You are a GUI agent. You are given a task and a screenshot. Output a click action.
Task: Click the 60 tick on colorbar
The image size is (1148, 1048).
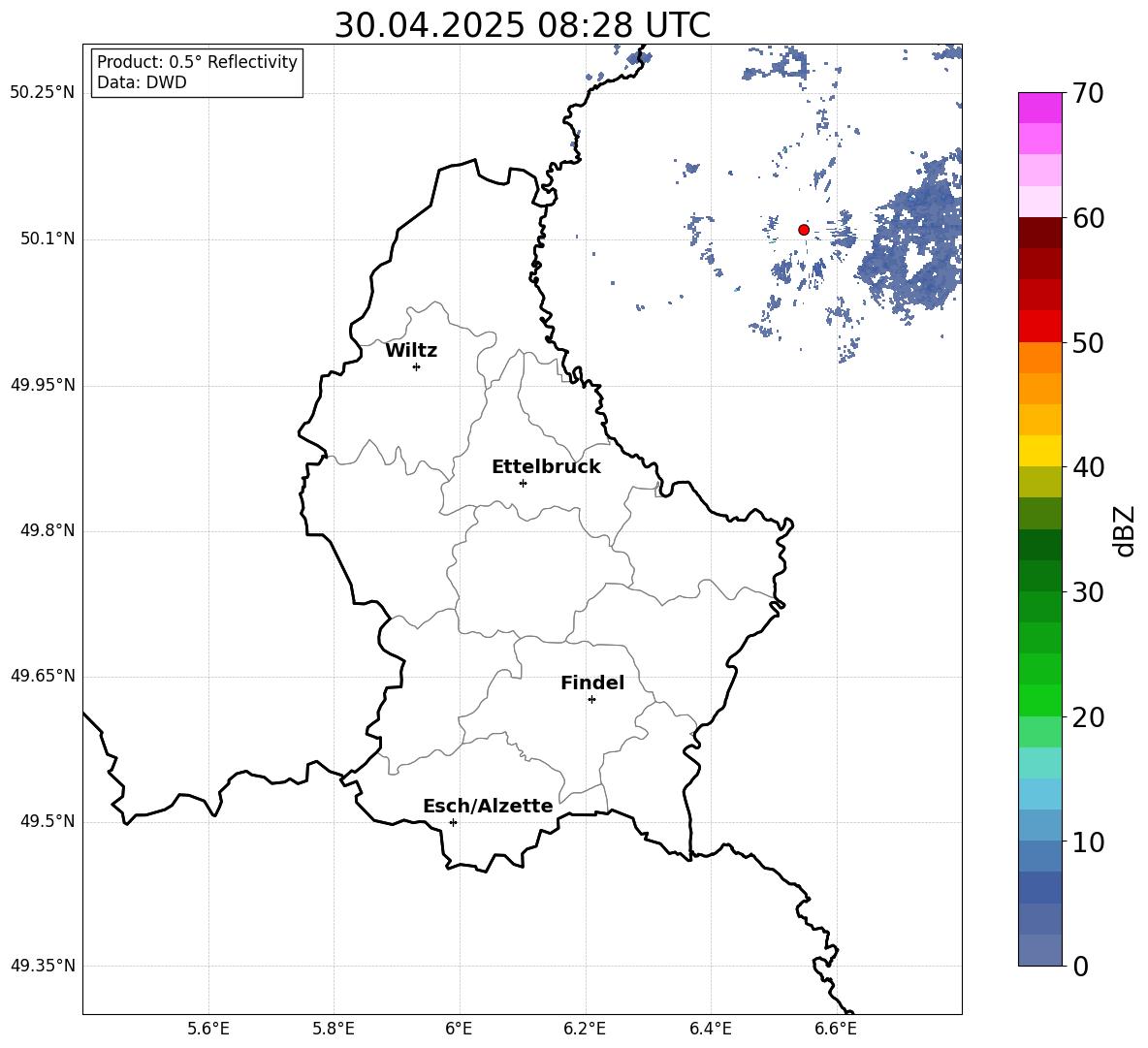point(1088,218)
